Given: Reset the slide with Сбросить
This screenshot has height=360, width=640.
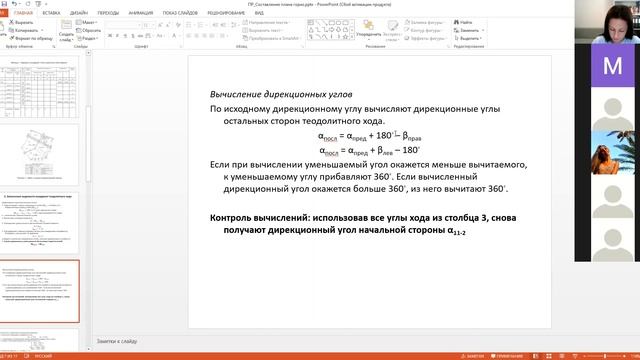Looking at the screenshot, I should 89,30.
